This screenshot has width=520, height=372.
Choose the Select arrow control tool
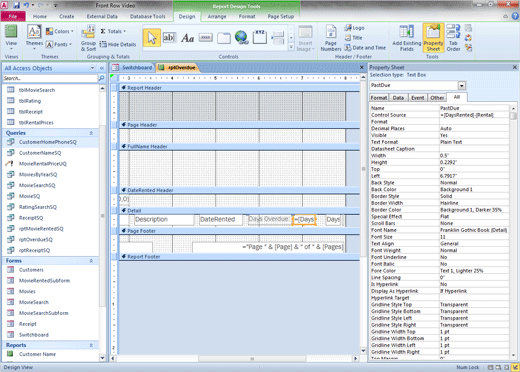coord(152,38)
